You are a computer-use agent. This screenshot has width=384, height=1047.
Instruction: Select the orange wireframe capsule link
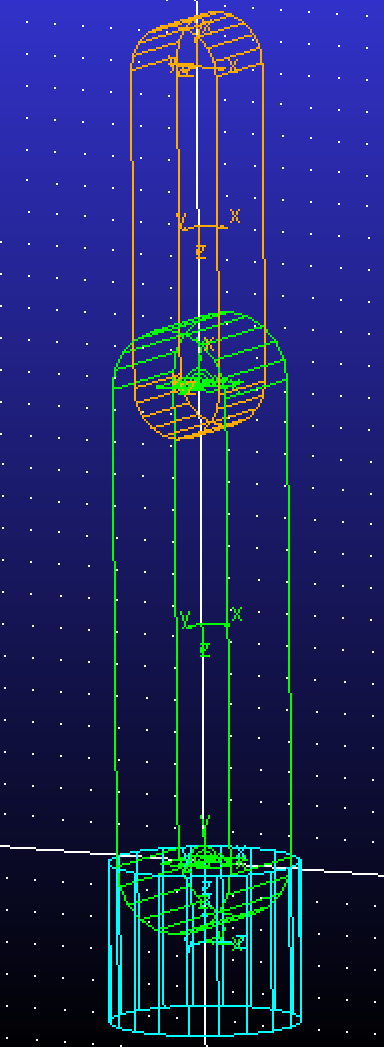[x=198, y=225]
